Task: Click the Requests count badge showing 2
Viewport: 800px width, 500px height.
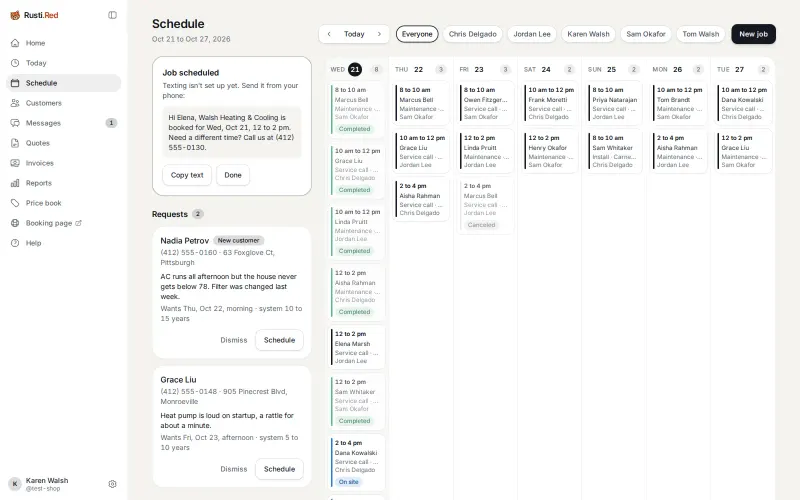Action: coord(197,214)
